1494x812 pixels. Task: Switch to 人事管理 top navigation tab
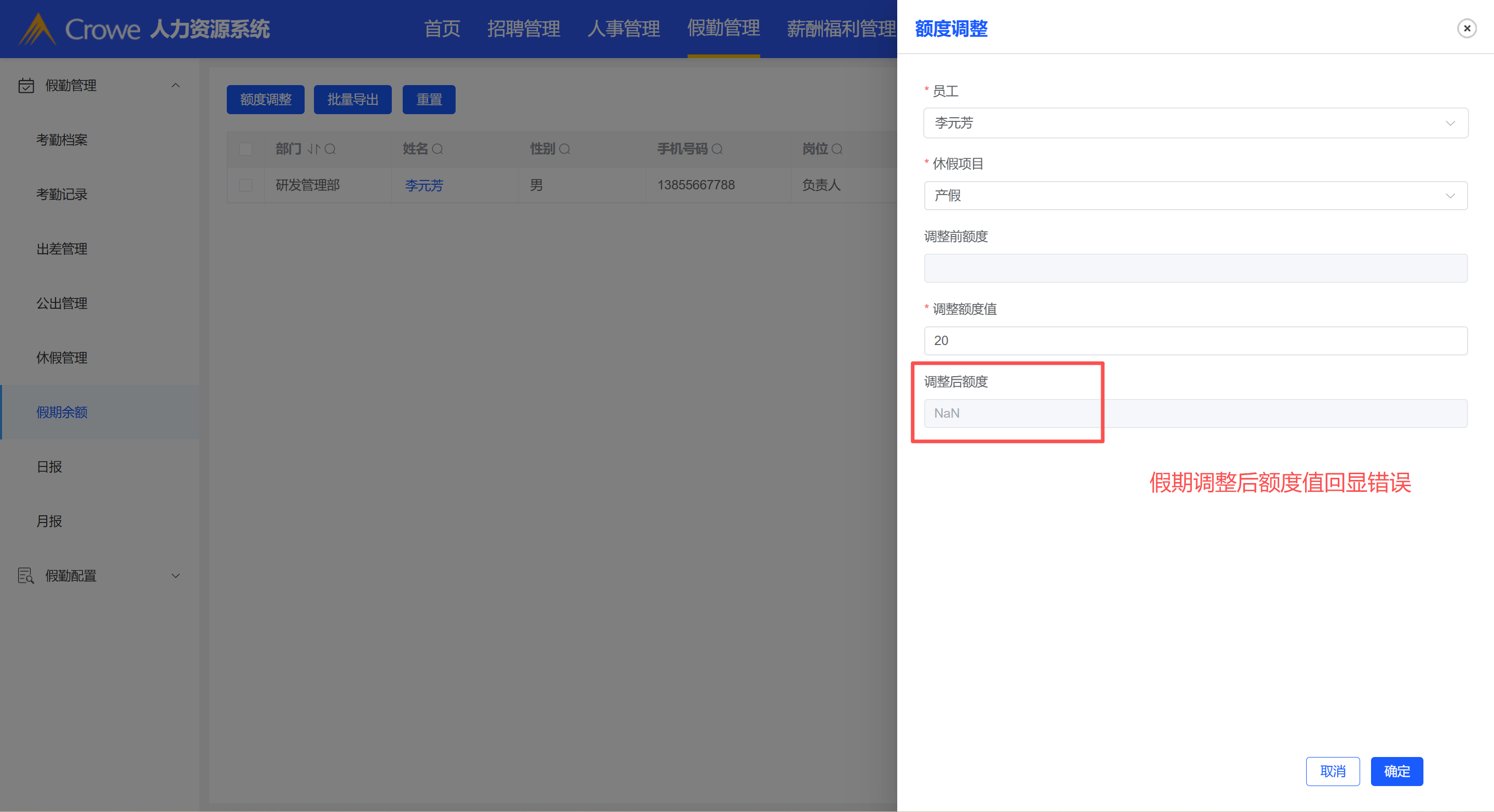click(623, 28)
